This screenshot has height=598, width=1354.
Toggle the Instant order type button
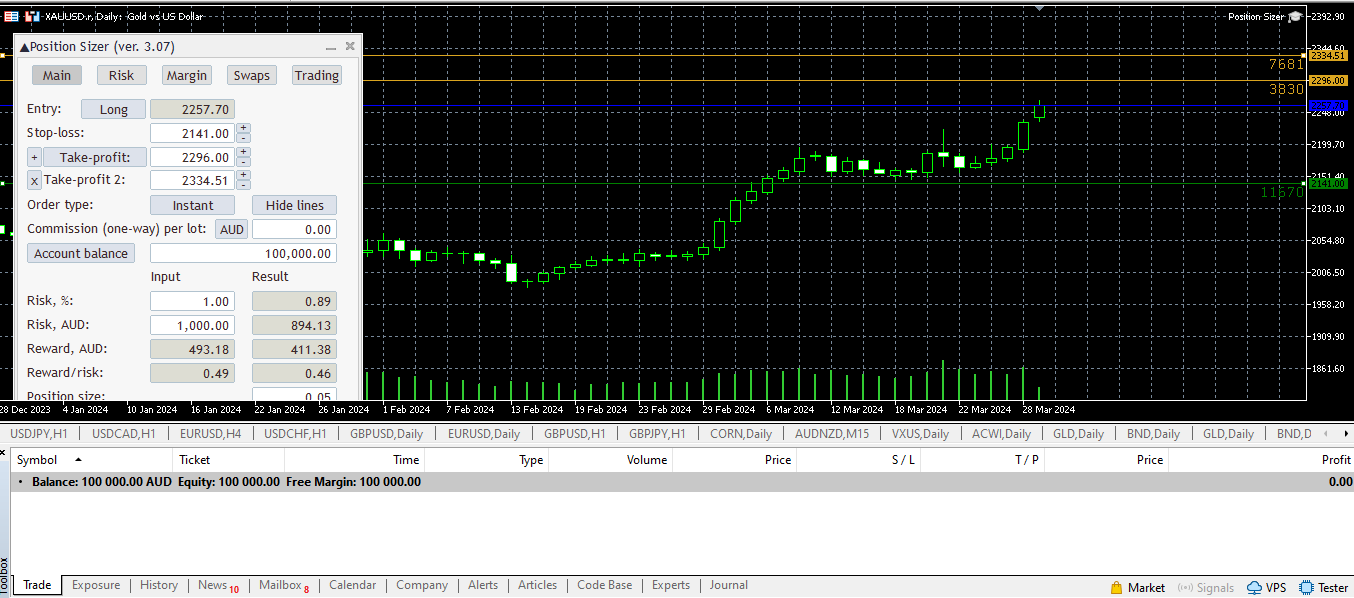192,205
